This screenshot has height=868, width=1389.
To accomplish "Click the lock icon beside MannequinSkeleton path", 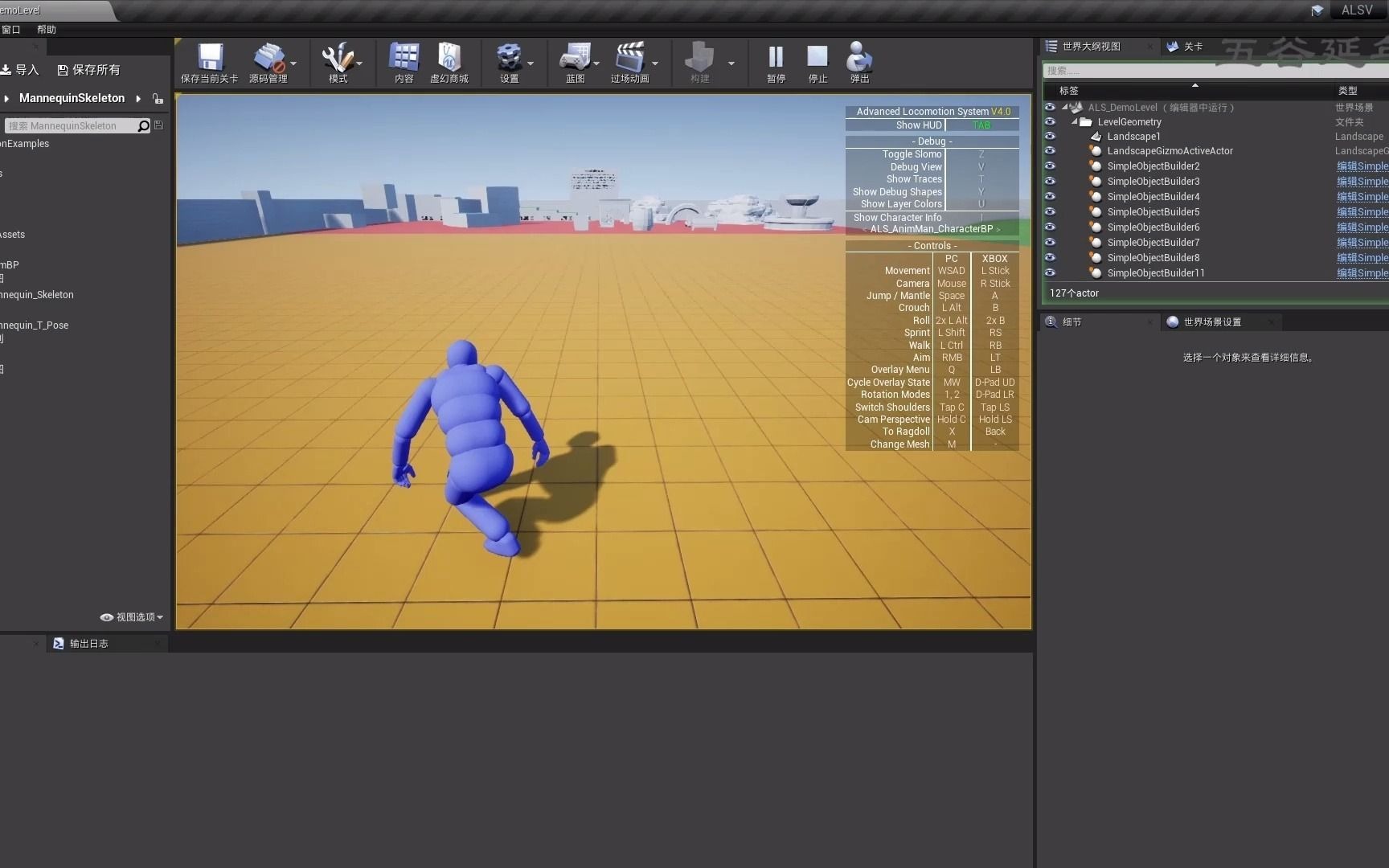I will coord(158,99).
